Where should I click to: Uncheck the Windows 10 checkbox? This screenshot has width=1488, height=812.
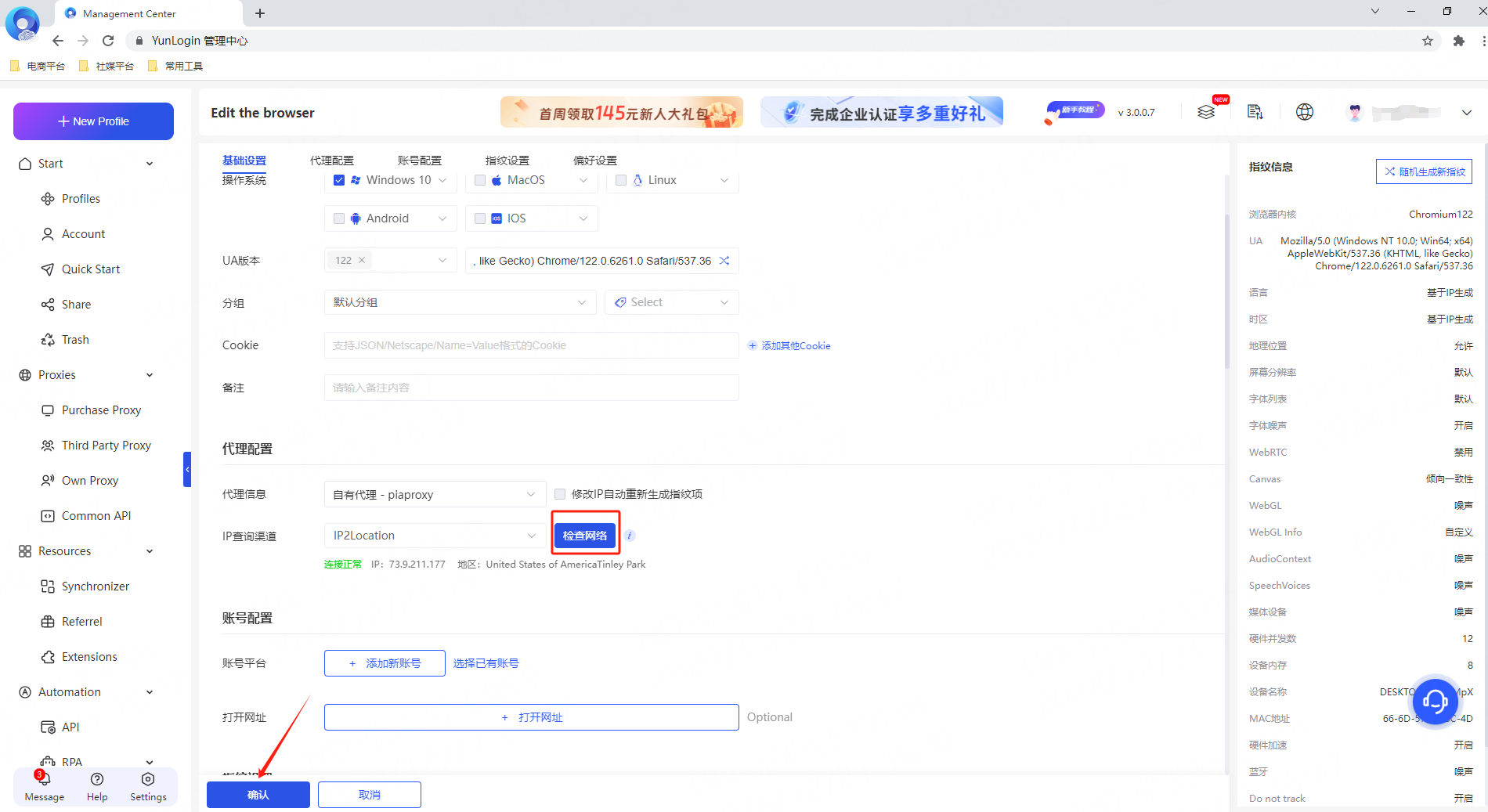coord(339,180)
